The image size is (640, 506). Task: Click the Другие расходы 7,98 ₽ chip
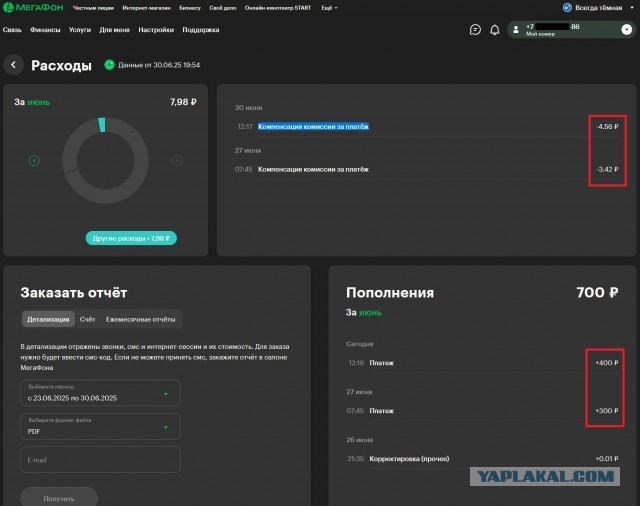coord(131,238)
